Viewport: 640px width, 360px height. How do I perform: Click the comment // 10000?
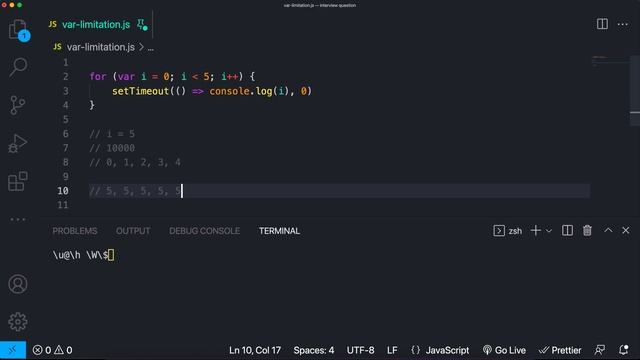(x=112, y=148)
